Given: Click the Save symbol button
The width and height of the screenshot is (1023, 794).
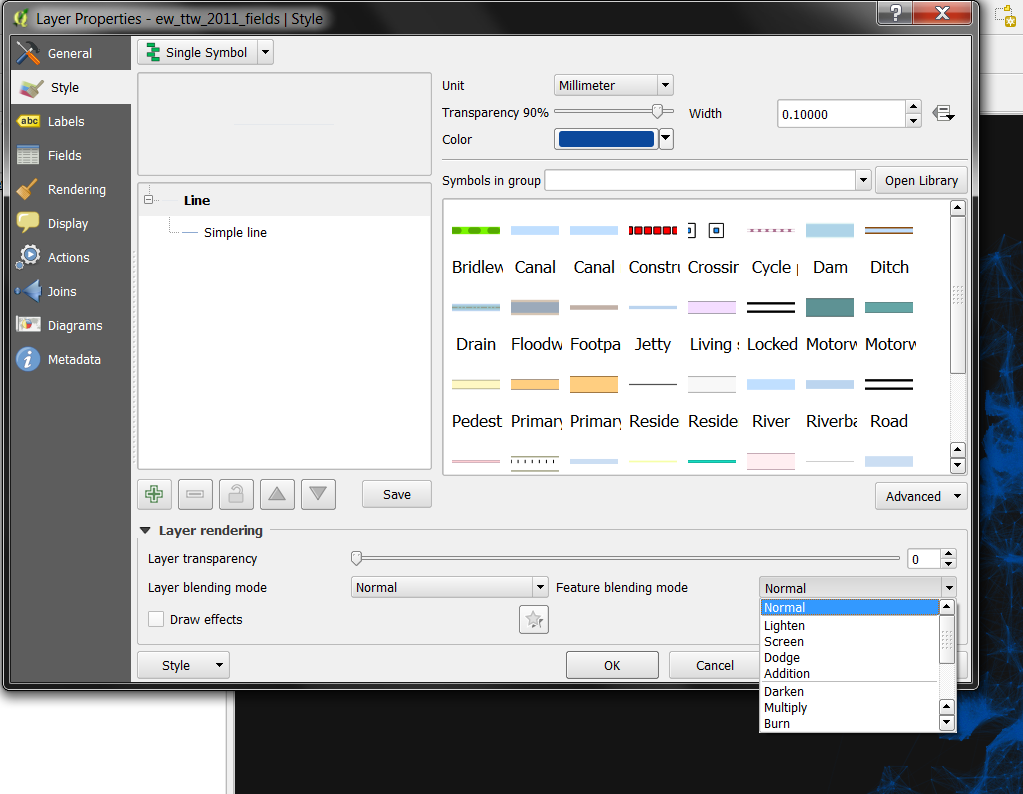Looking at the screenshot, I should point(397,495).
